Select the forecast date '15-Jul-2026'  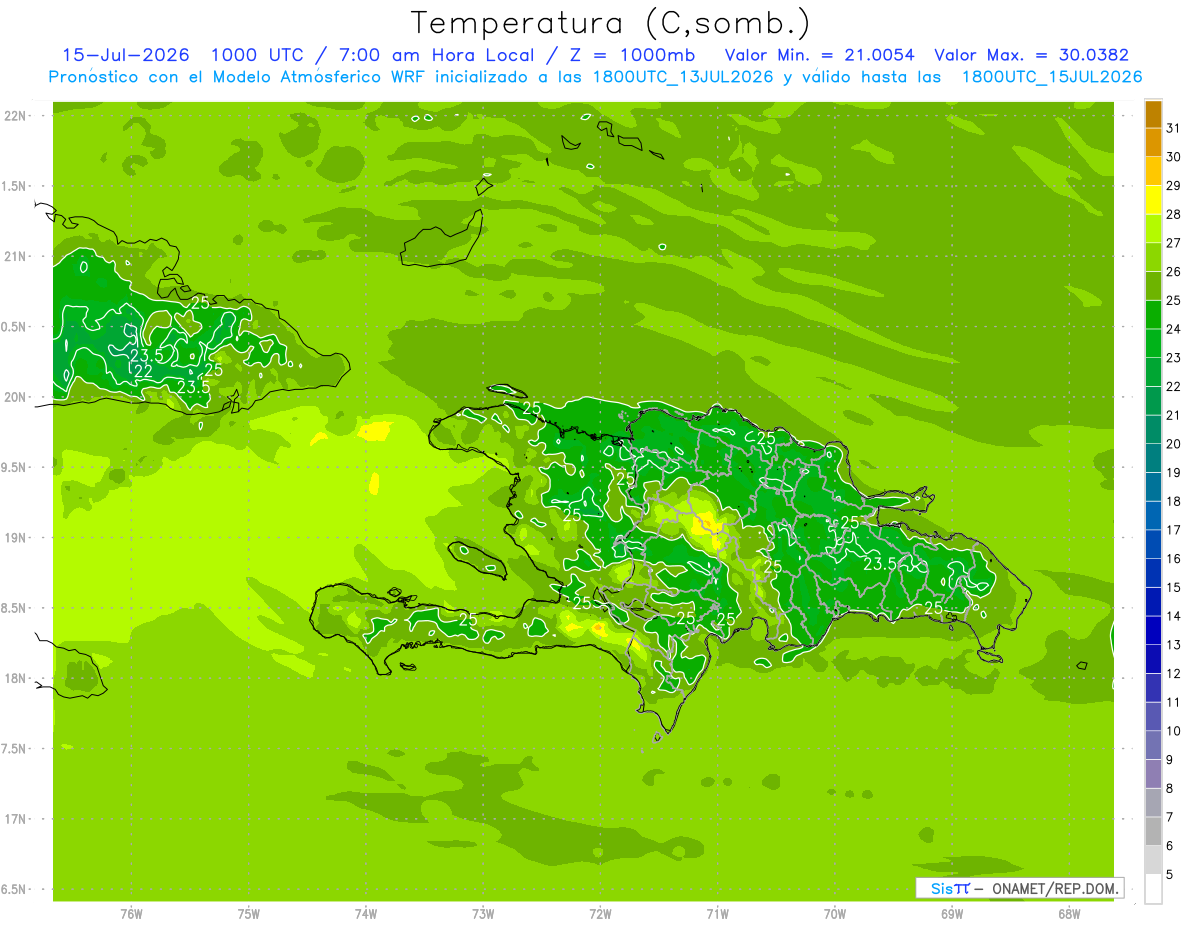click(126, 55)
